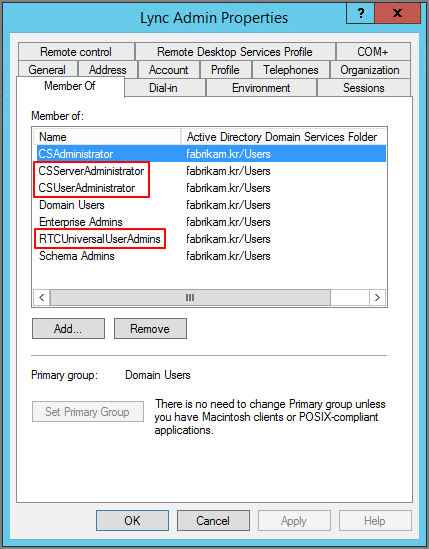Sort by the Name column header
This screenshot has height=549, width=429.
107,137
